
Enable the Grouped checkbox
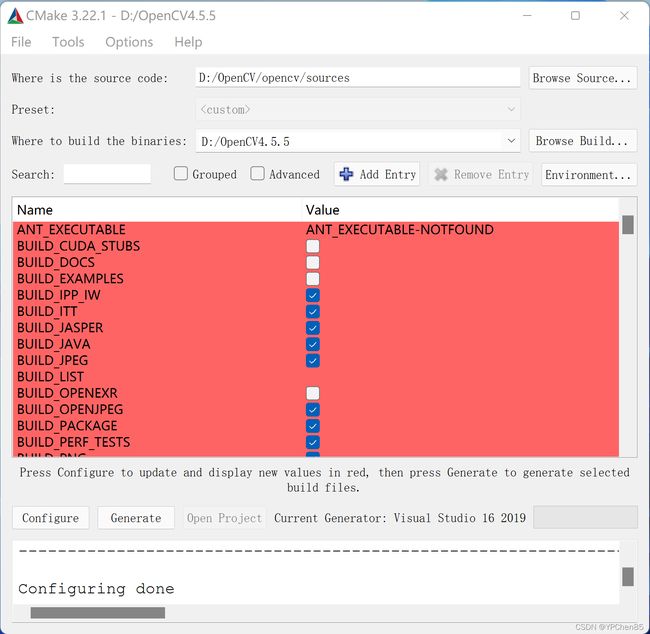pyautogui.click(x=181, y=173)
